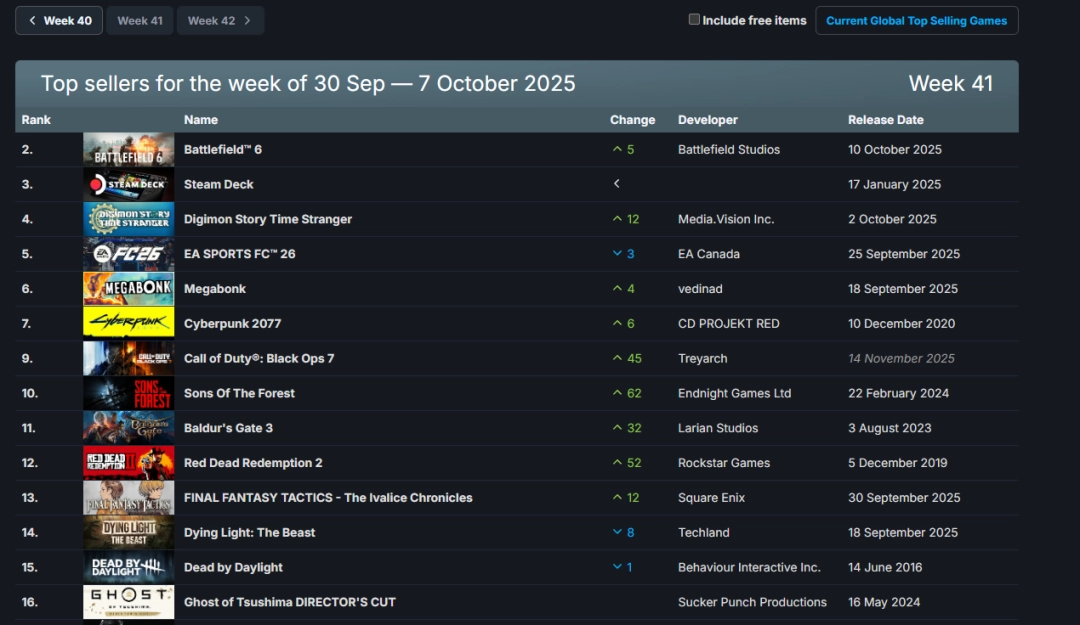Switch to the Week 41 tab
This screenshot has width=1080, height=625.
click(x=140, y=20)
